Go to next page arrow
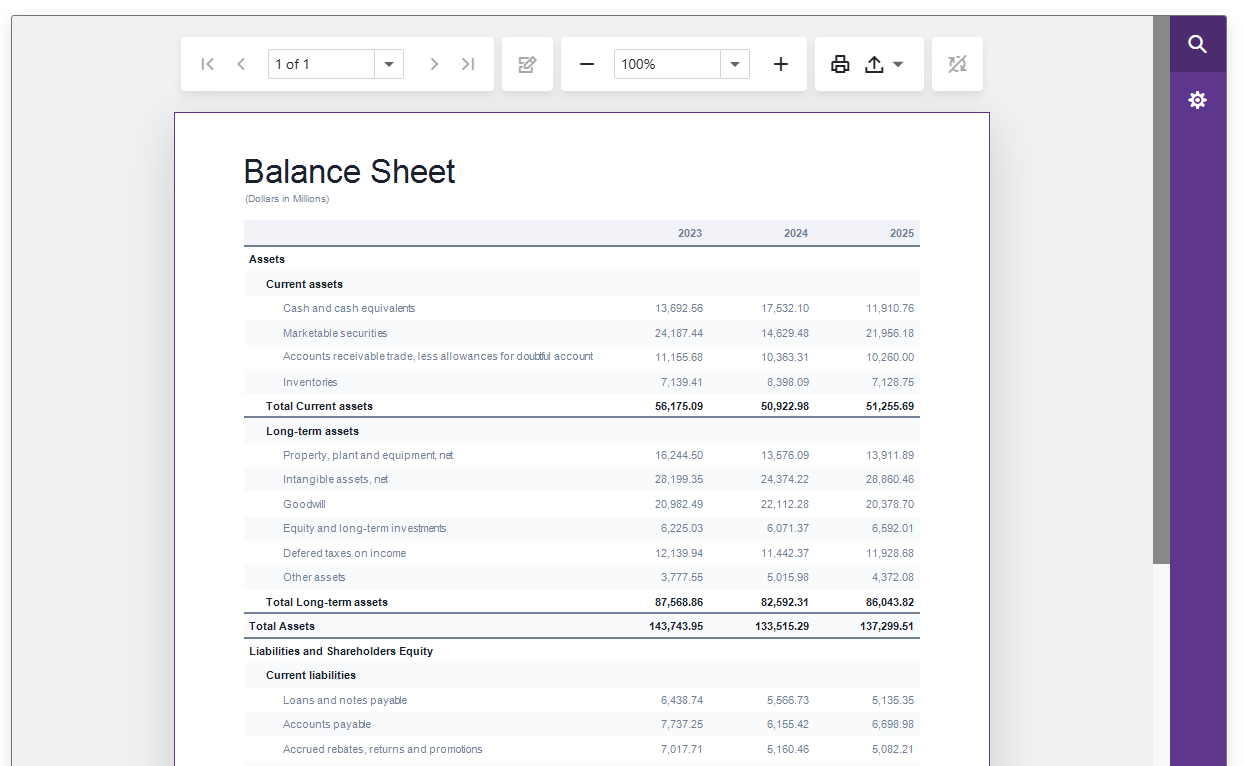The height and width of the screenshot is (766, 1244). [434, 64]
